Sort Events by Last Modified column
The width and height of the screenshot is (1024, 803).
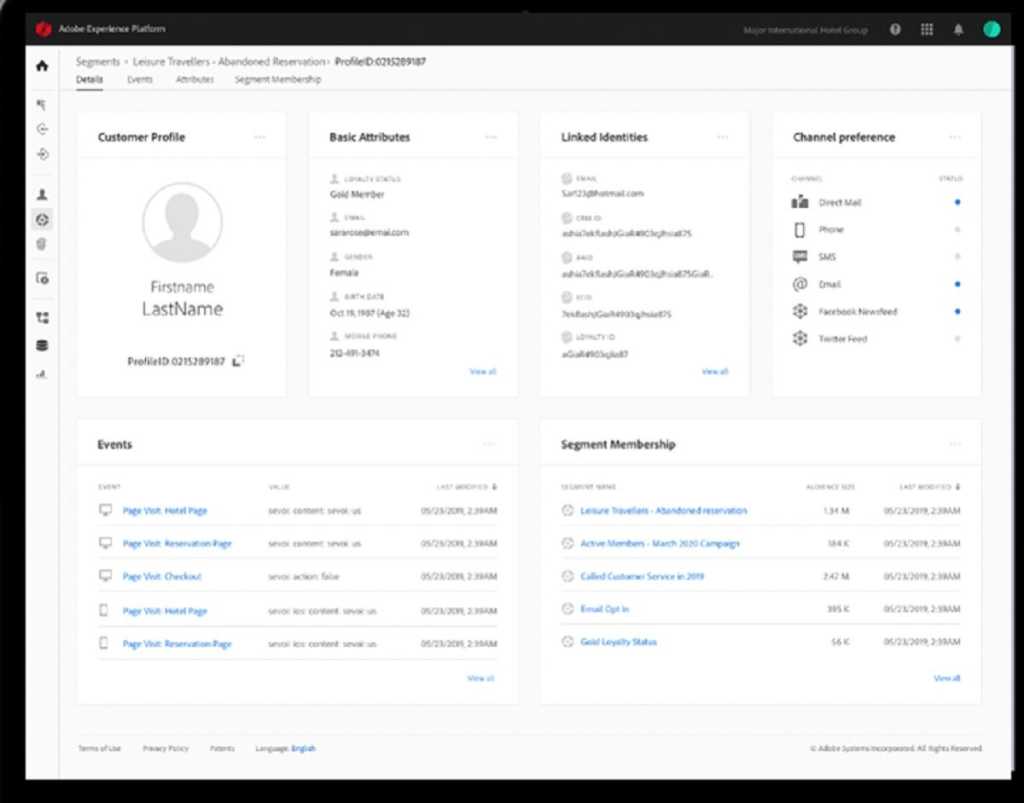[x=467, y=487]
